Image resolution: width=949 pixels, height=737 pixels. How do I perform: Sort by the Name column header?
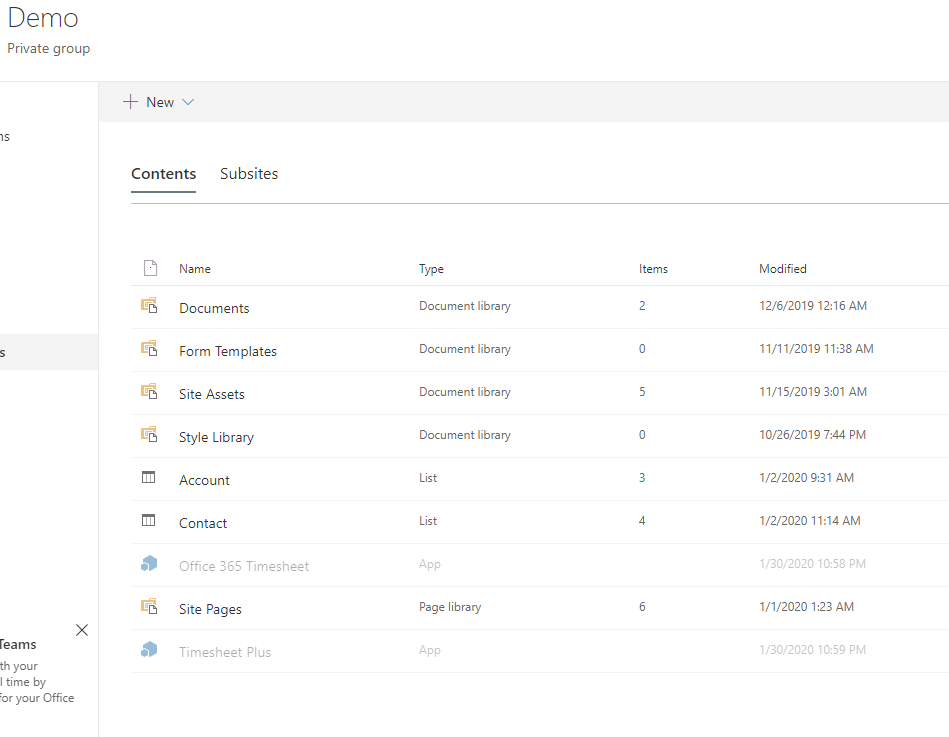point(195,269)
